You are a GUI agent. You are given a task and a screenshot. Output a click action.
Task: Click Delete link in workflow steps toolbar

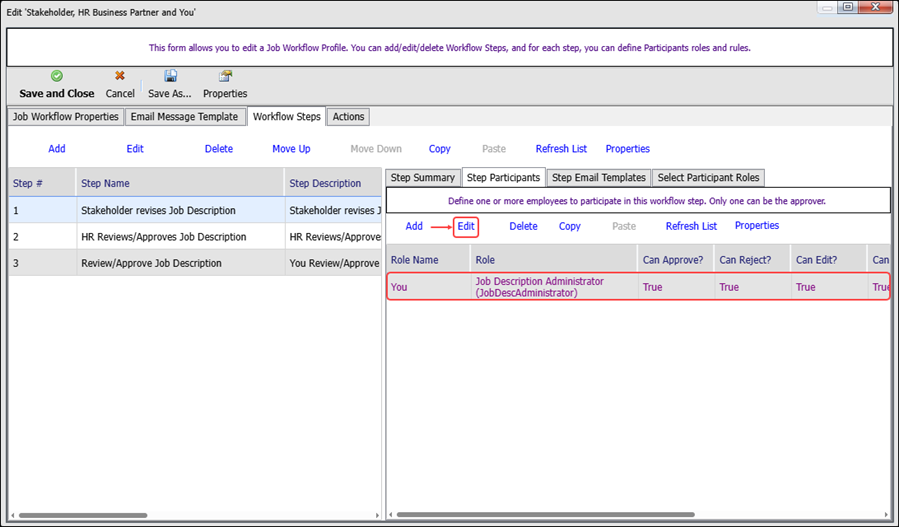coord(218,149)
